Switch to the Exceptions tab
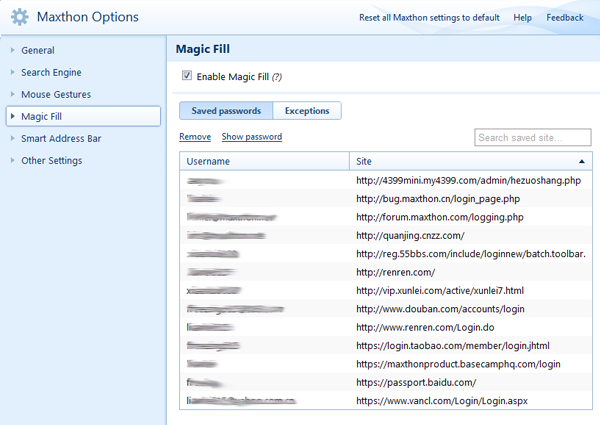The height and width of the screenshot is (425, 600). coord(307,111)
